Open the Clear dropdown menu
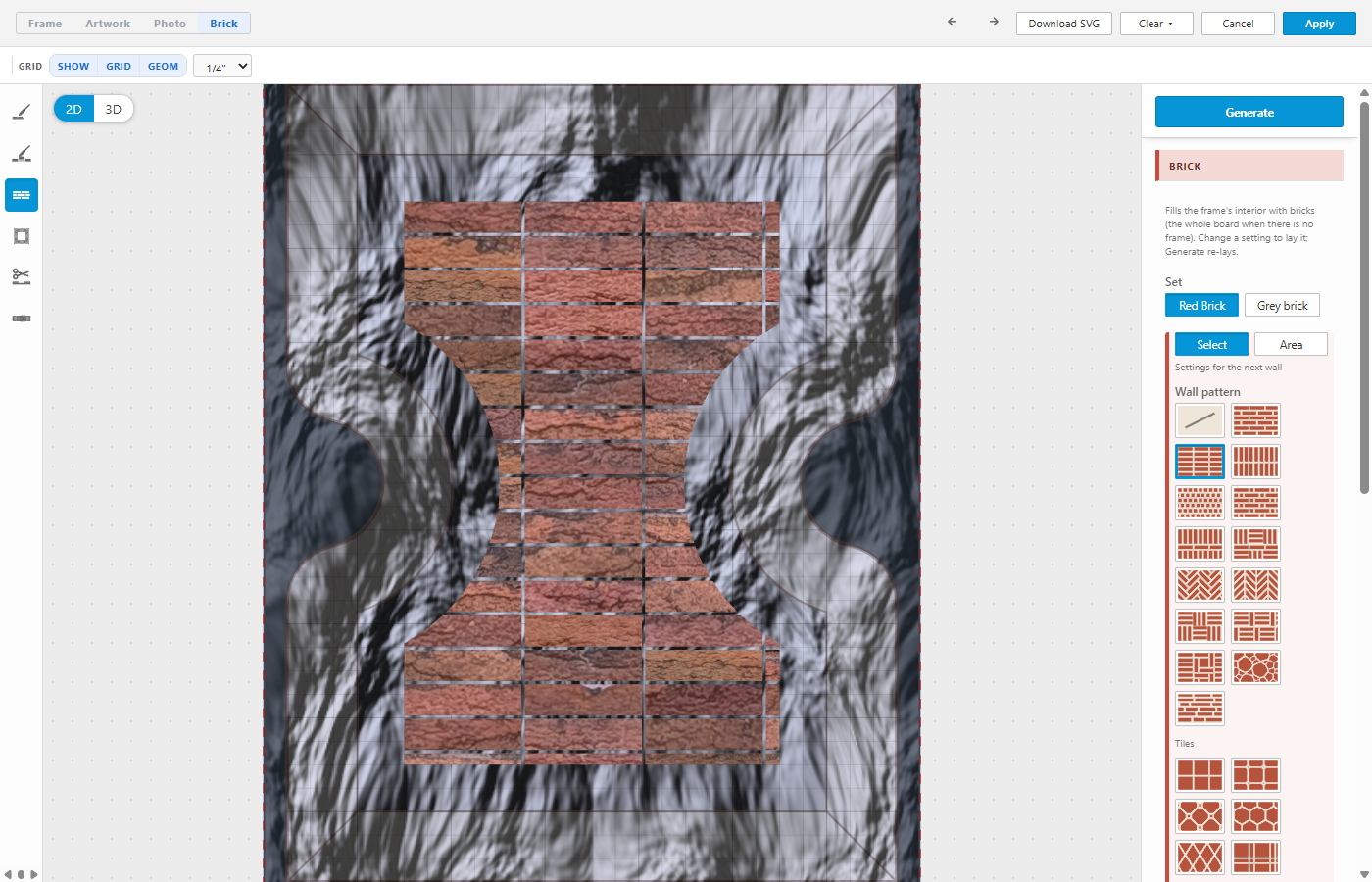 click(1156, 24)
